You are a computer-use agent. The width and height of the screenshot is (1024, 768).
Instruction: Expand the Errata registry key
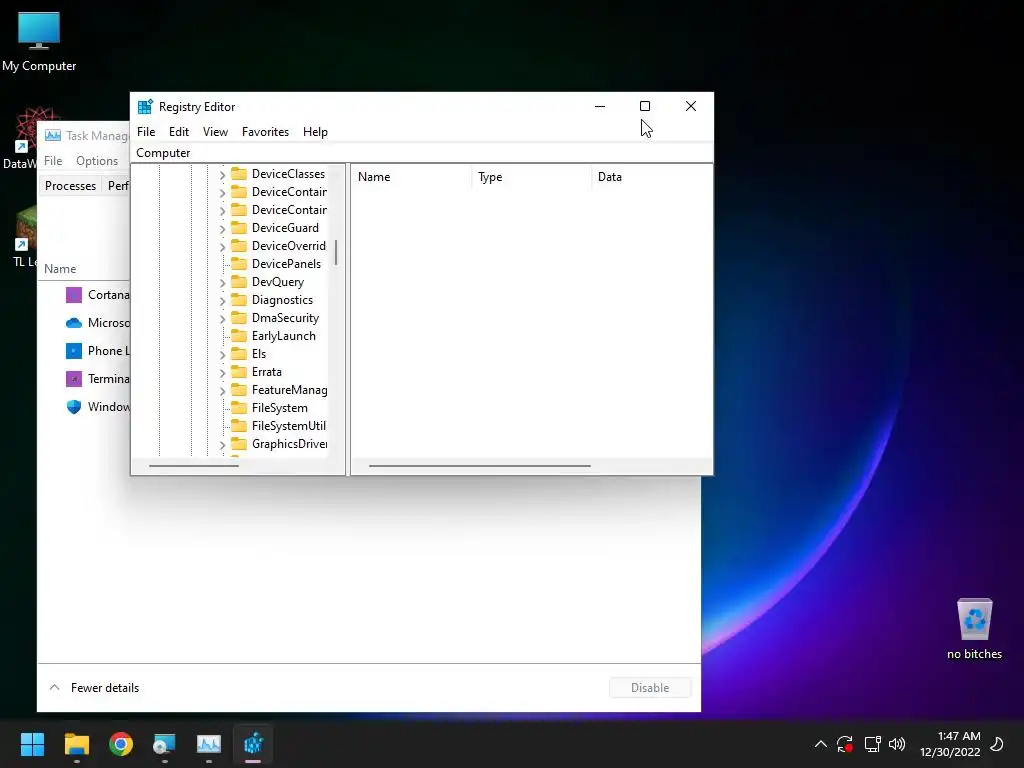click(x=222, y=373)
